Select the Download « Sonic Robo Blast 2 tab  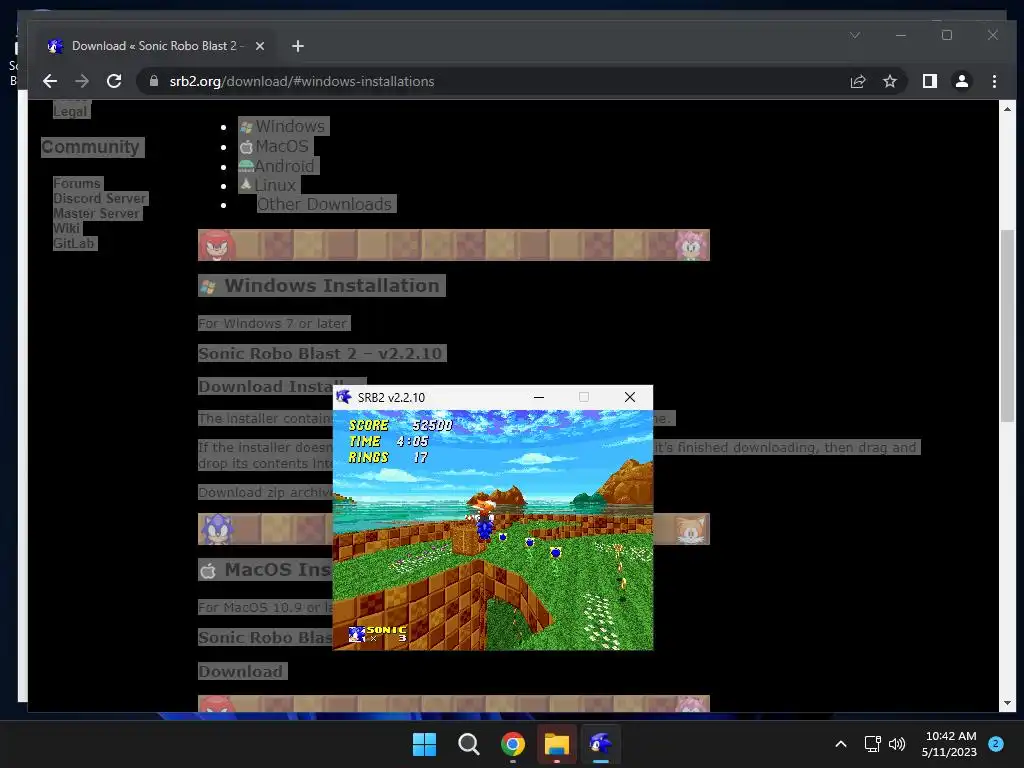click(x=157, y=46)
